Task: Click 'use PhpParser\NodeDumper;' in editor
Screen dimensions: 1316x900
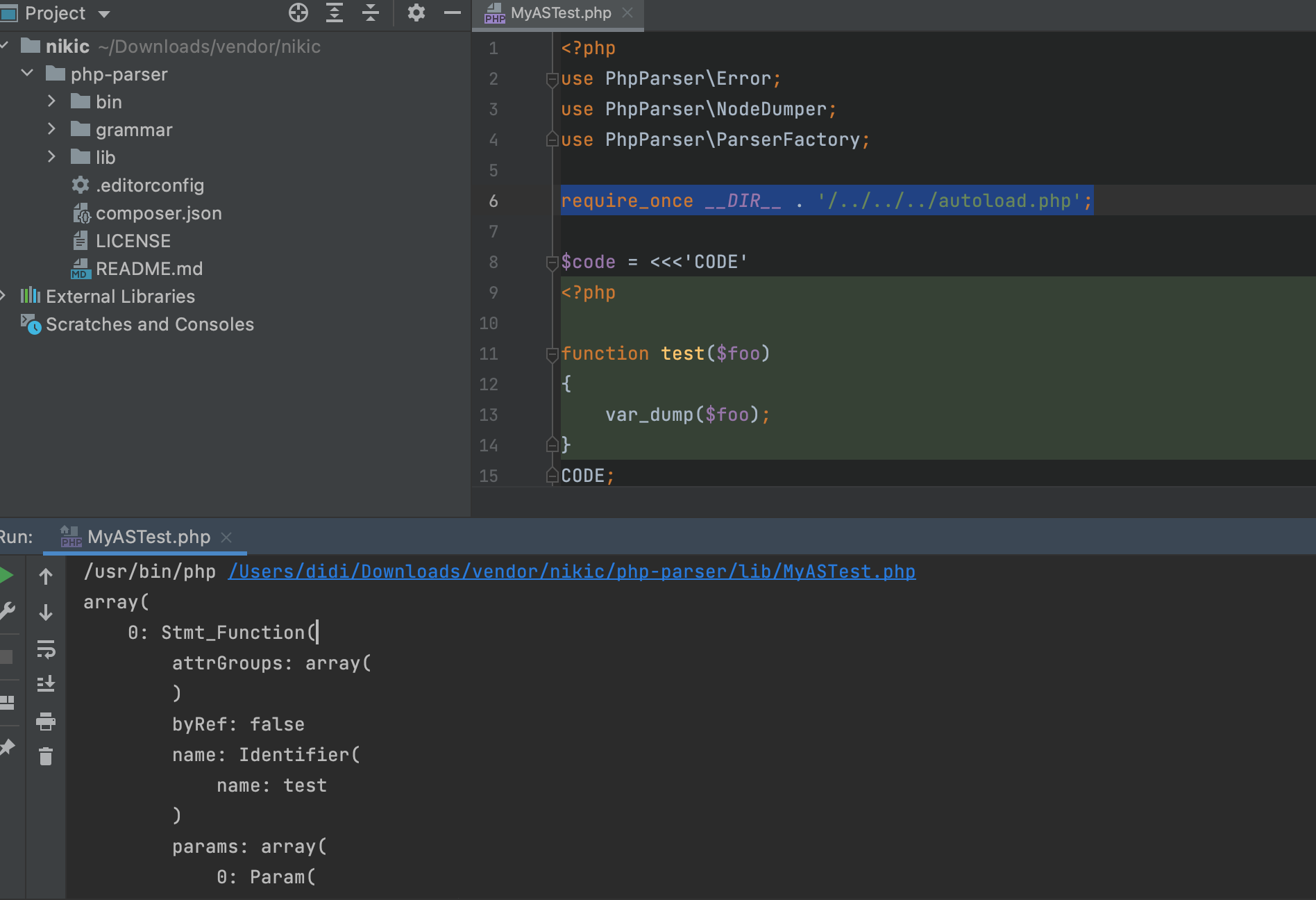Action: (x=699, y=109)
